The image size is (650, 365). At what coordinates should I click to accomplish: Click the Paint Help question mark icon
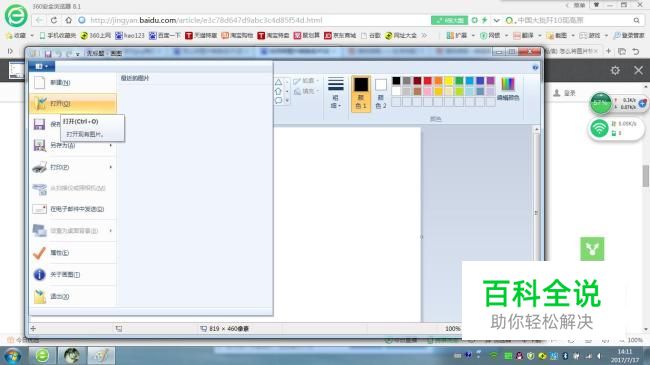(x=535, y=67)
